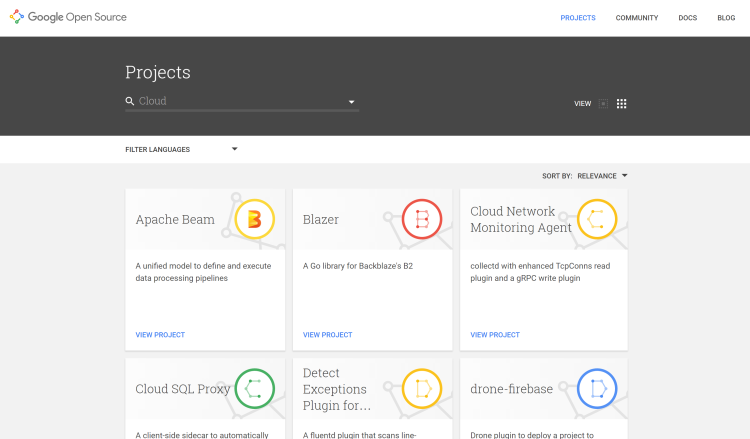Click the Projects page heading
Screen dimensions: 750x439
pyautogui.click(x=158, y=72)
